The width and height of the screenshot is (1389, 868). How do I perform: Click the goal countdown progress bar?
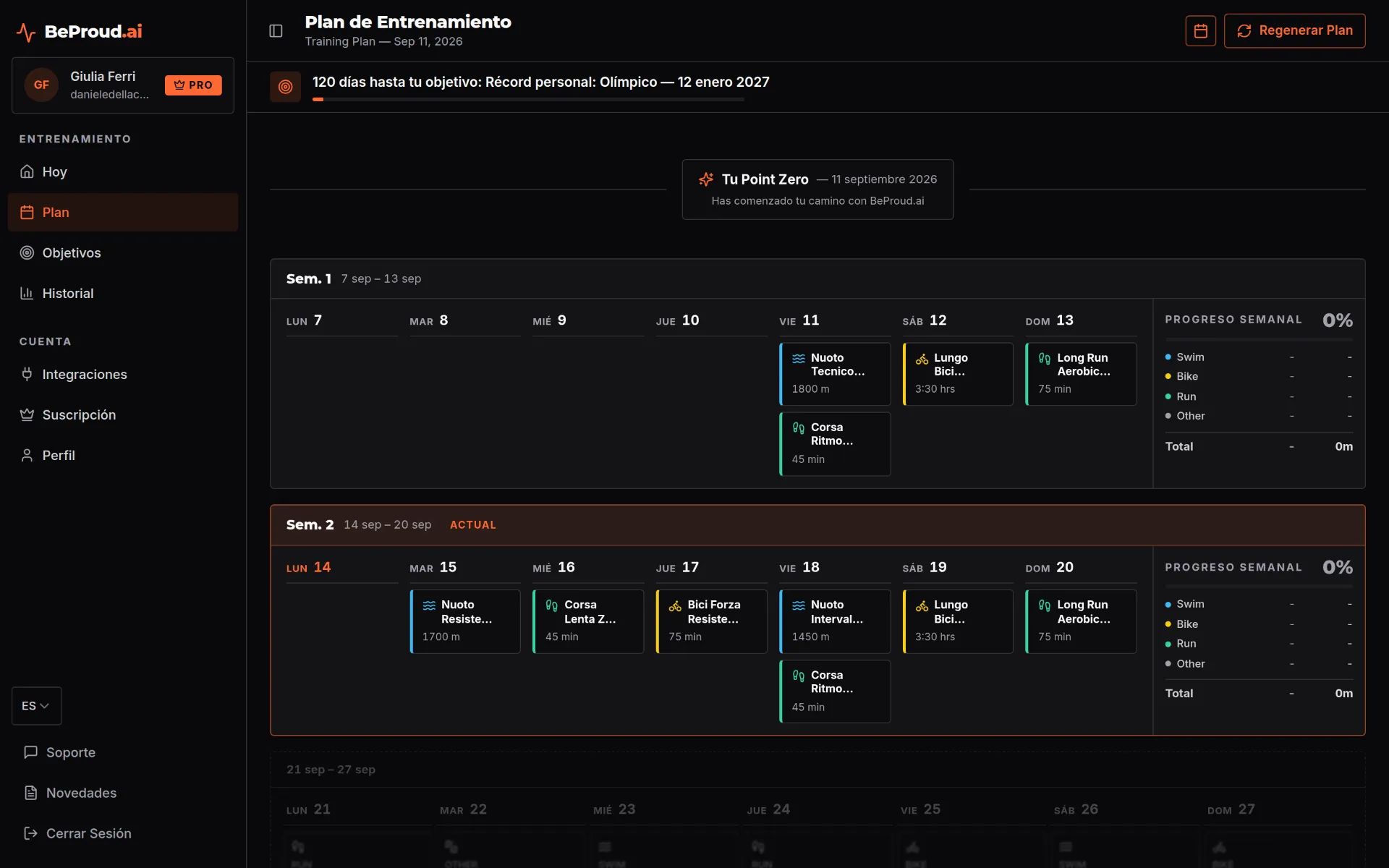[x=528, y=99]
